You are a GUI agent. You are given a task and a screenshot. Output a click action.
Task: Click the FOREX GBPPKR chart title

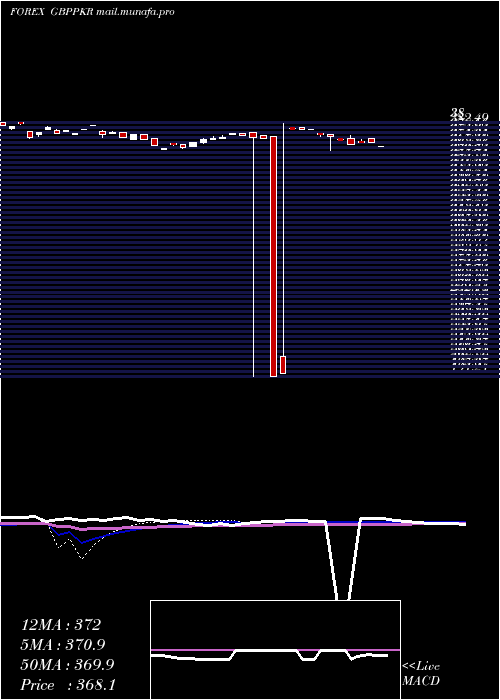(92, 12)
